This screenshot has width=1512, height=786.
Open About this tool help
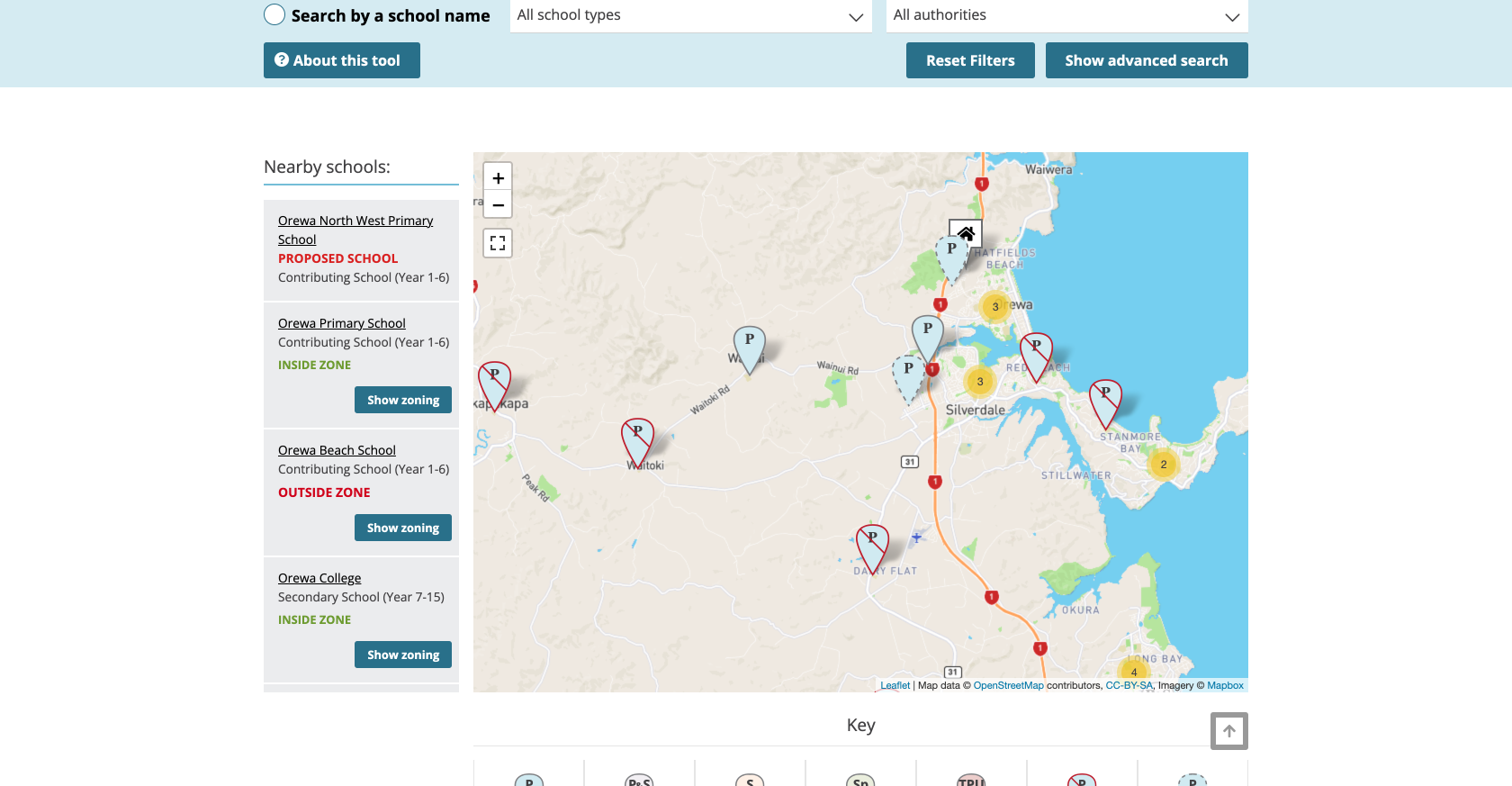[x=341, y=60]
